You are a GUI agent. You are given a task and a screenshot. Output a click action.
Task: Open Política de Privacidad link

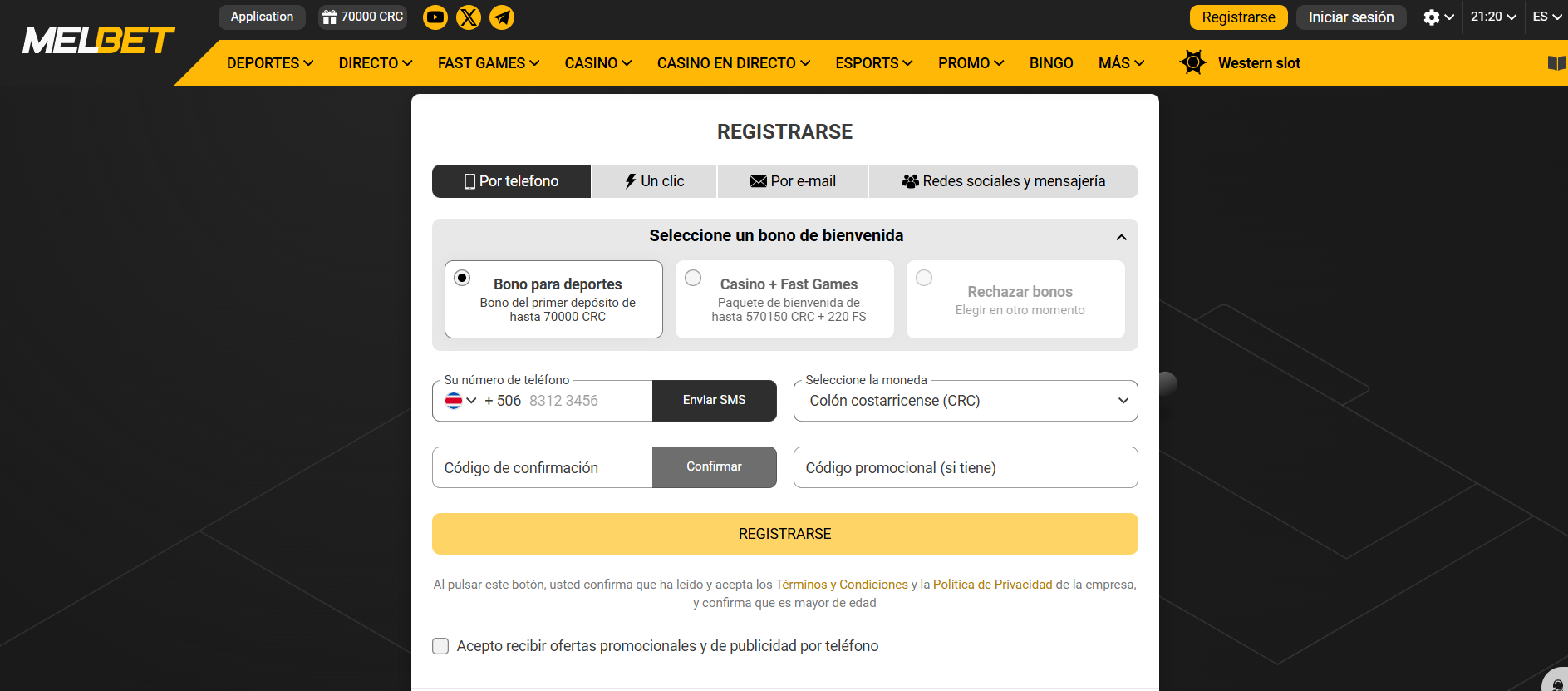point(993,585)
